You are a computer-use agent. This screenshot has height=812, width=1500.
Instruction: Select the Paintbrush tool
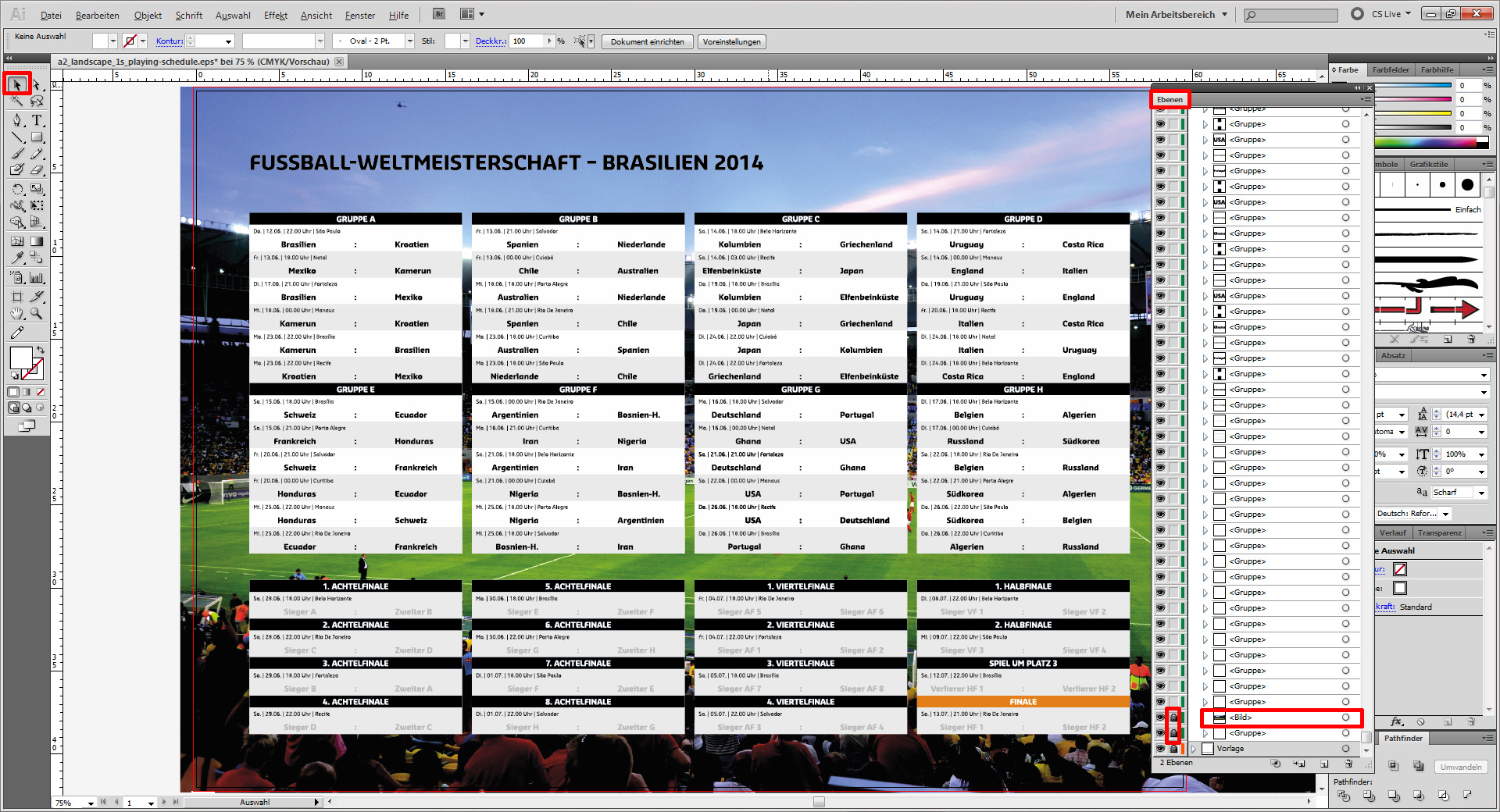(16, 154)
